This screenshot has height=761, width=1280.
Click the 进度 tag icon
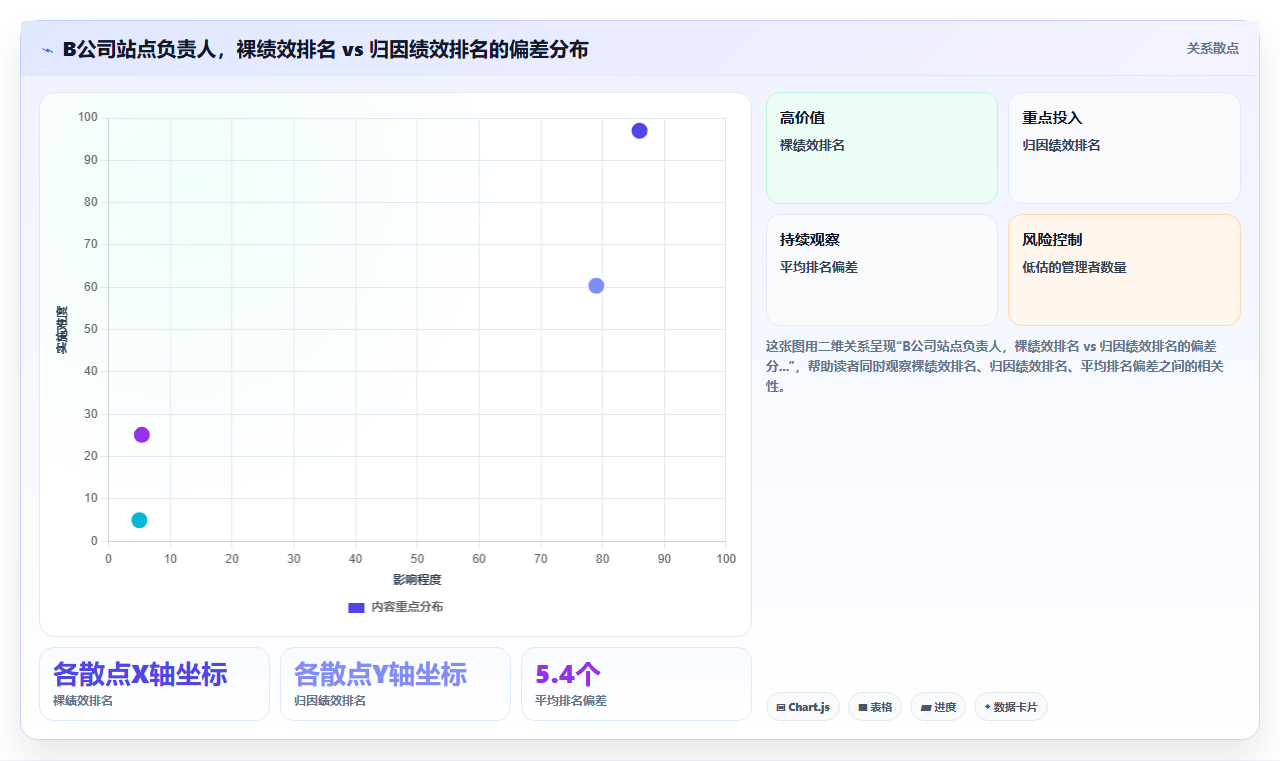click(x=926, y=707)
